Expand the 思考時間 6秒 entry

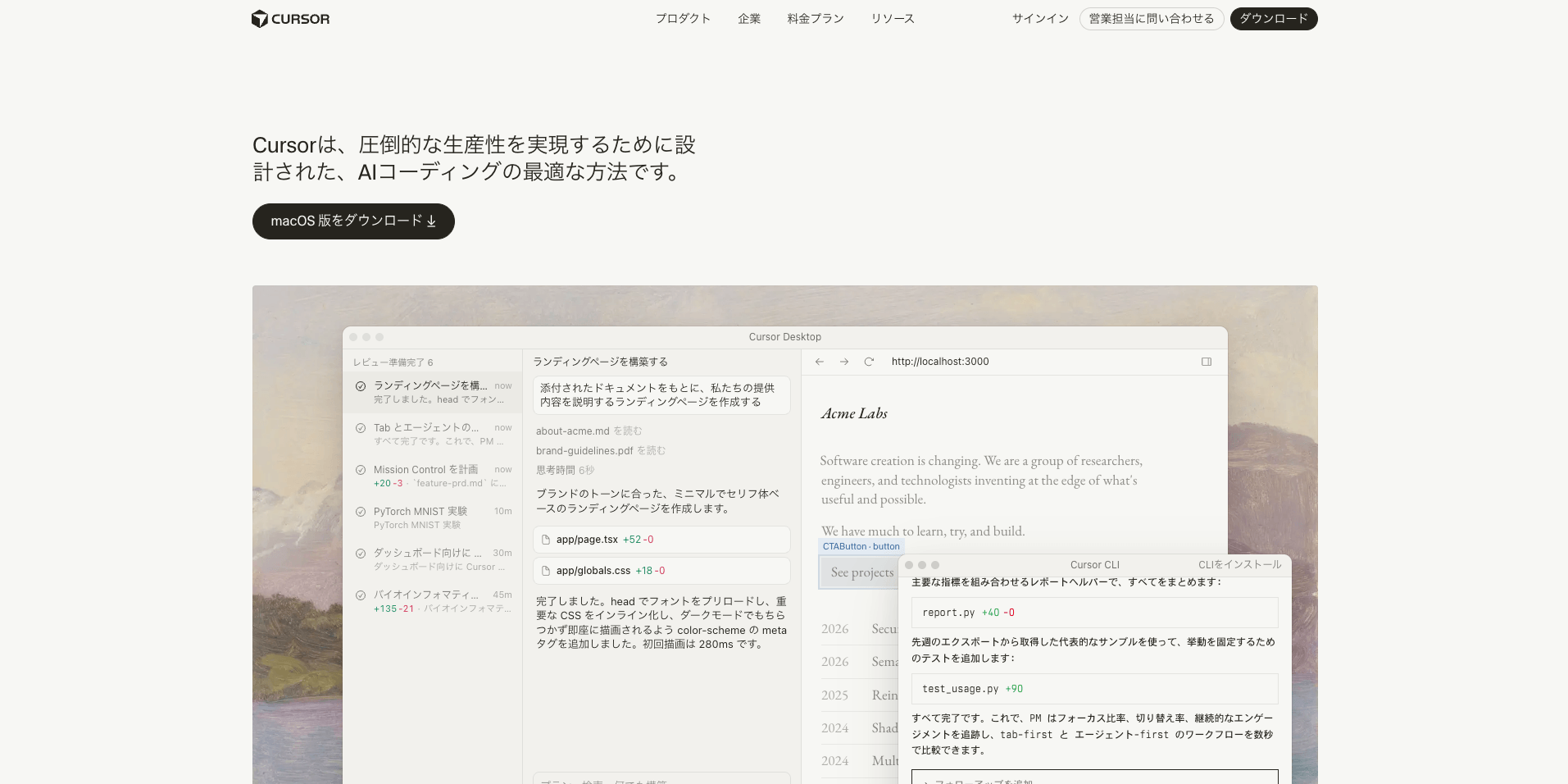[x=565, y=471]
